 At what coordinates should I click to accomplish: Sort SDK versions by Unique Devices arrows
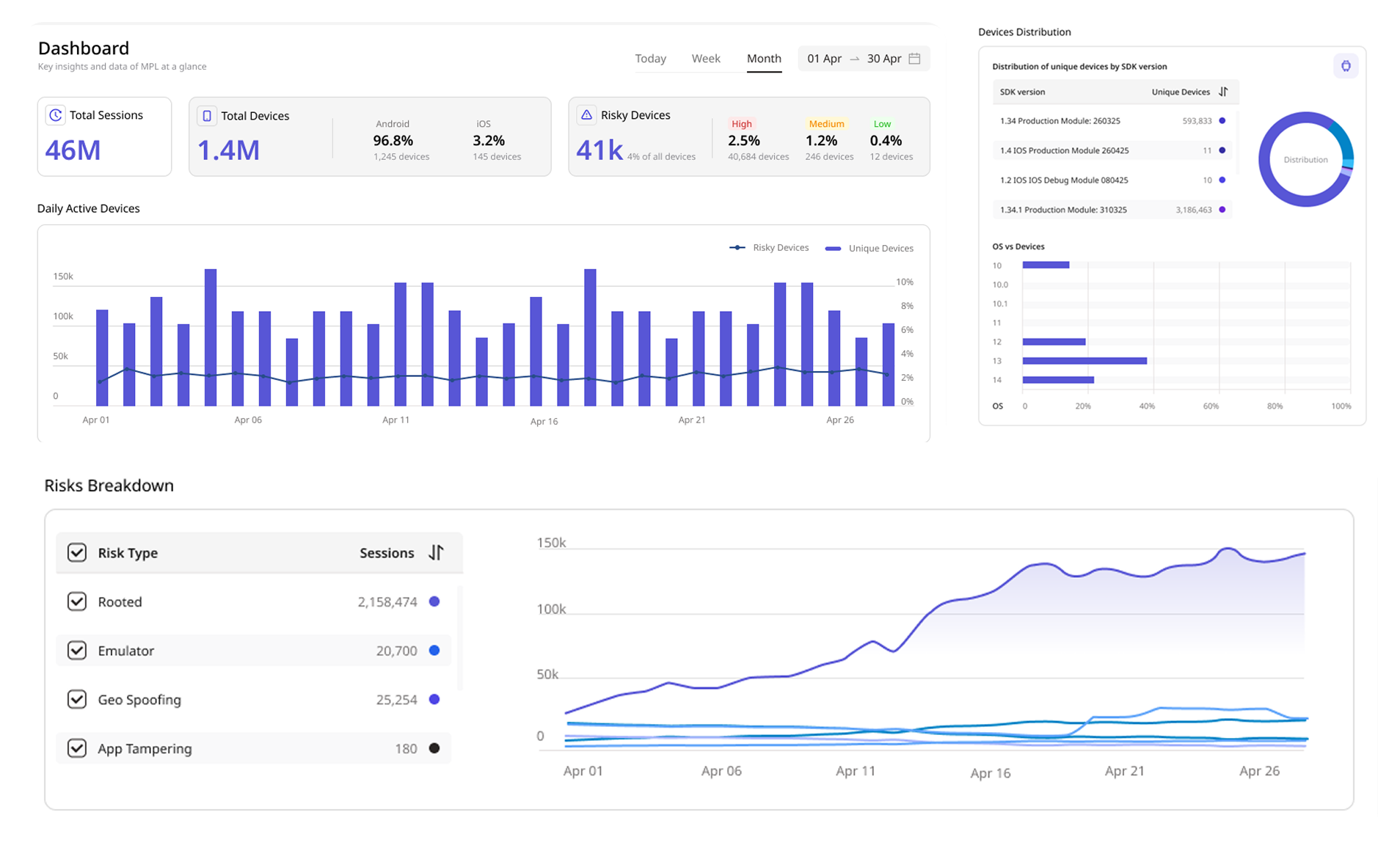(1223, 92)
